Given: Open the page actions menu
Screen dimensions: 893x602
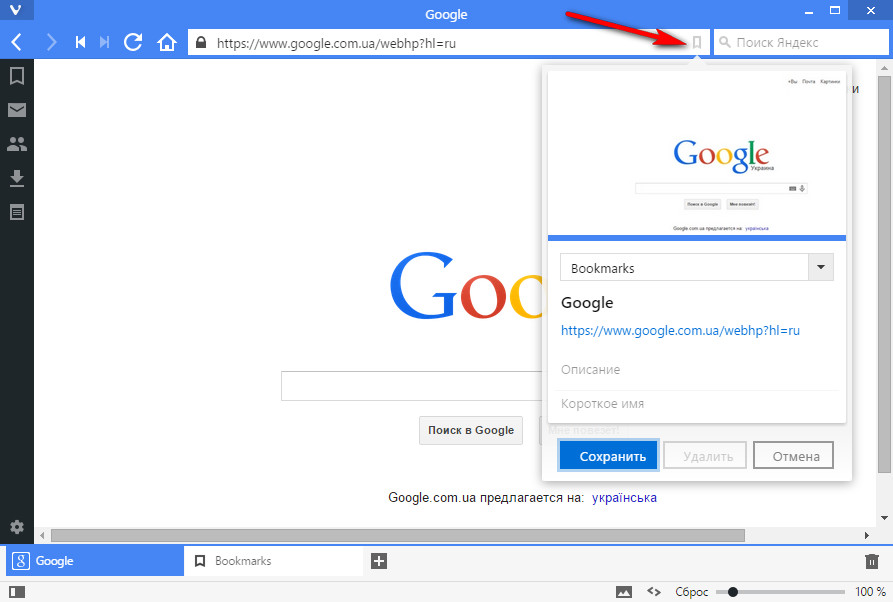Looking at the screenshot, I should pyautogui.click(x=654, y=592).
